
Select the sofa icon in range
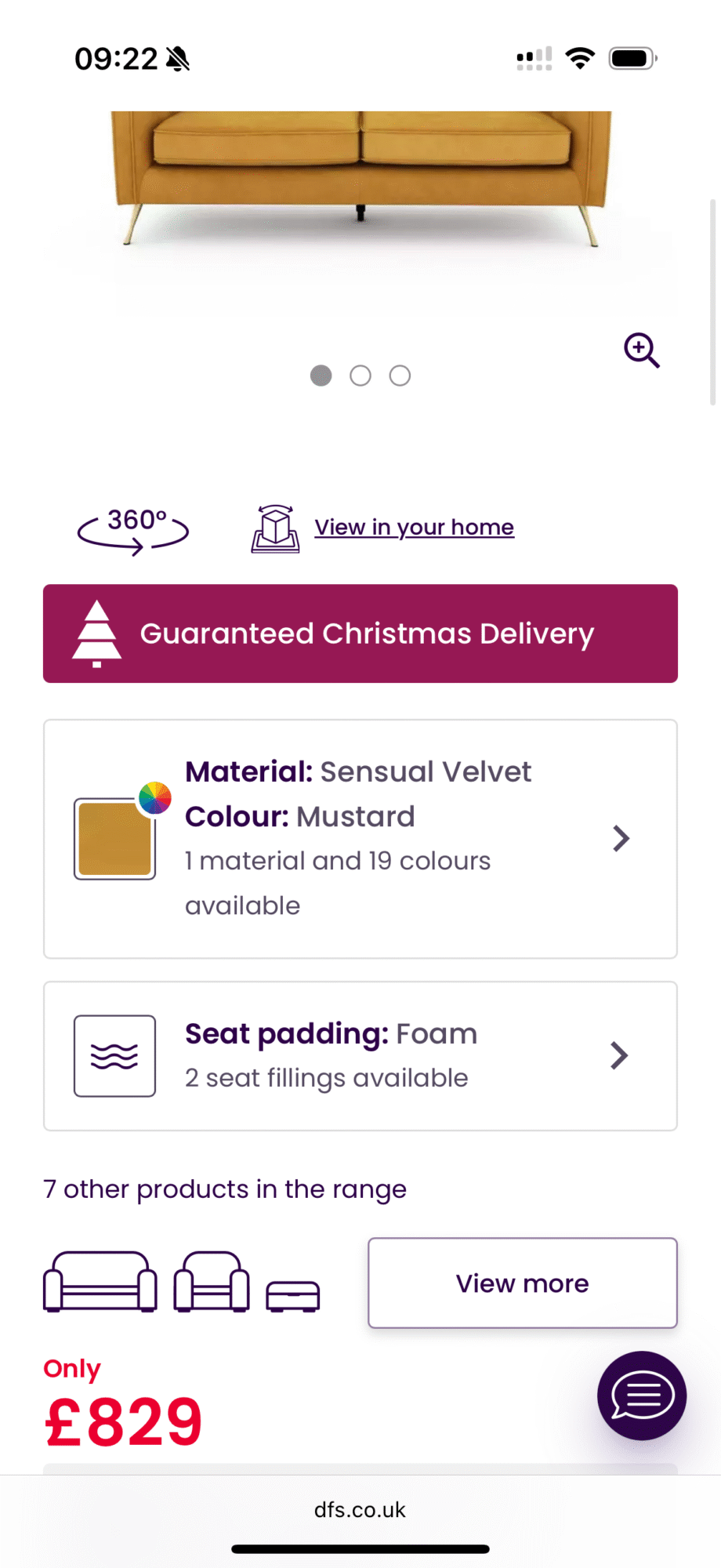coord(100,1281)
